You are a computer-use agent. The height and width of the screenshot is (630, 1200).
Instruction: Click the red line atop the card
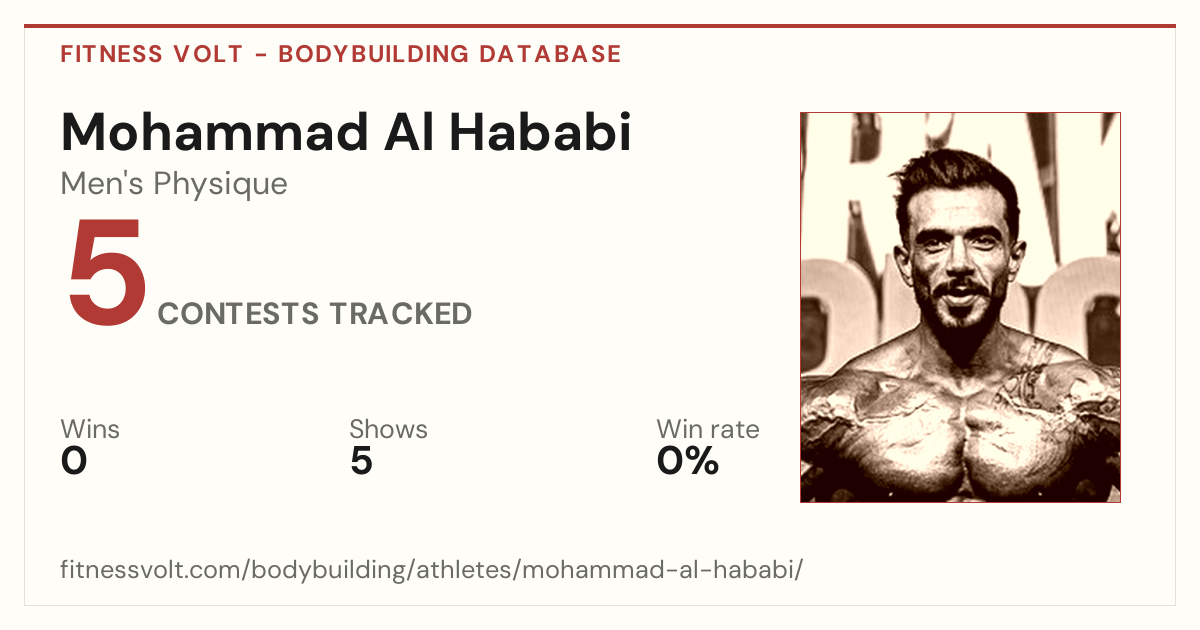(x=600, y=26)
